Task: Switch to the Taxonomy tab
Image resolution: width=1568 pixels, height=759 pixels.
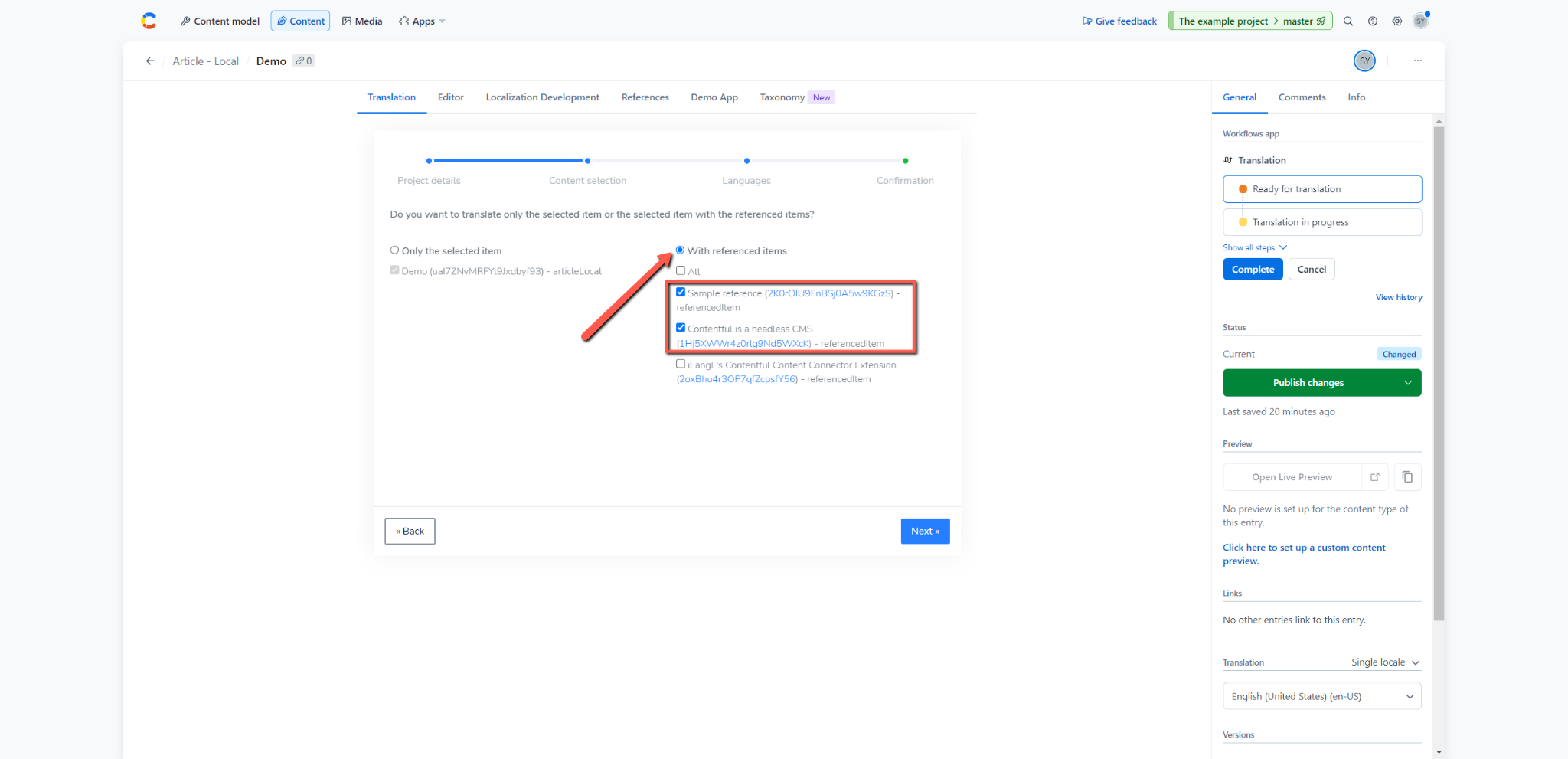Action: coord(796,97)
